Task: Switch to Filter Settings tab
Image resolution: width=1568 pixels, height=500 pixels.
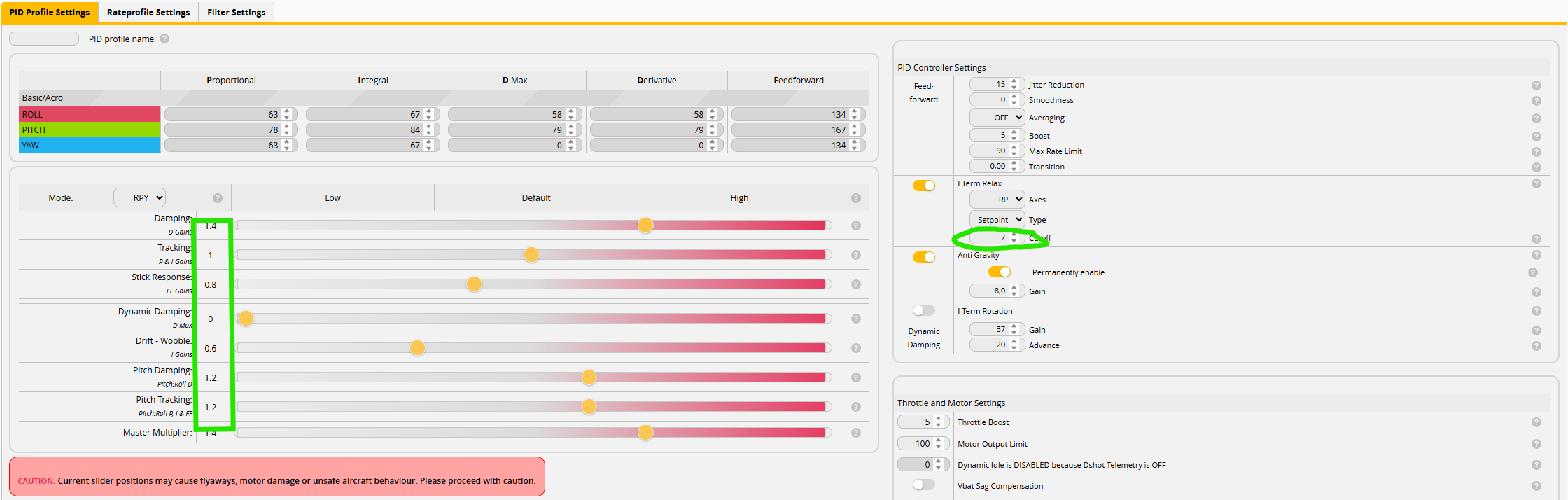Action: click(236, 13)
